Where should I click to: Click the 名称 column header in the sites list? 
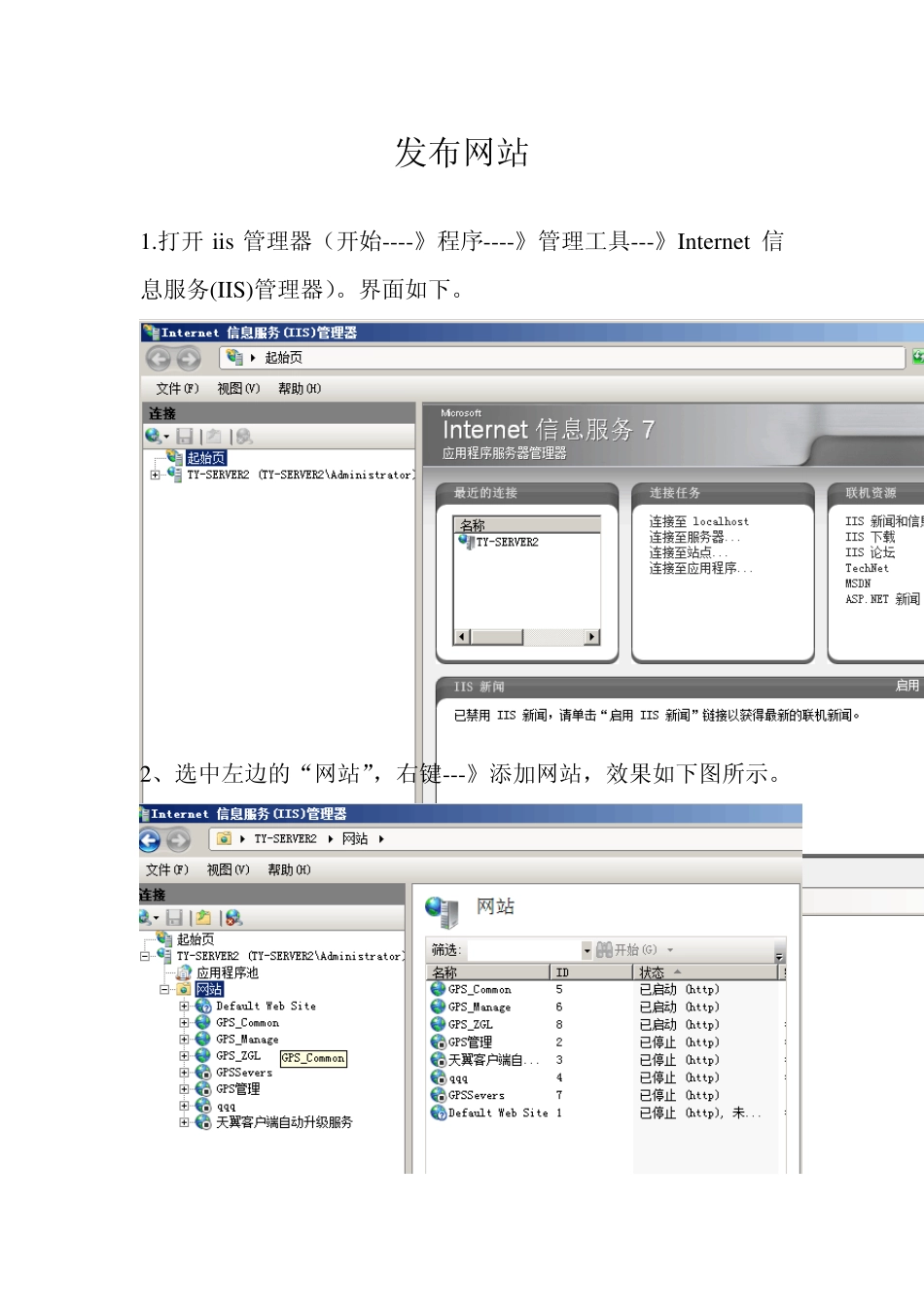(488, 972)
